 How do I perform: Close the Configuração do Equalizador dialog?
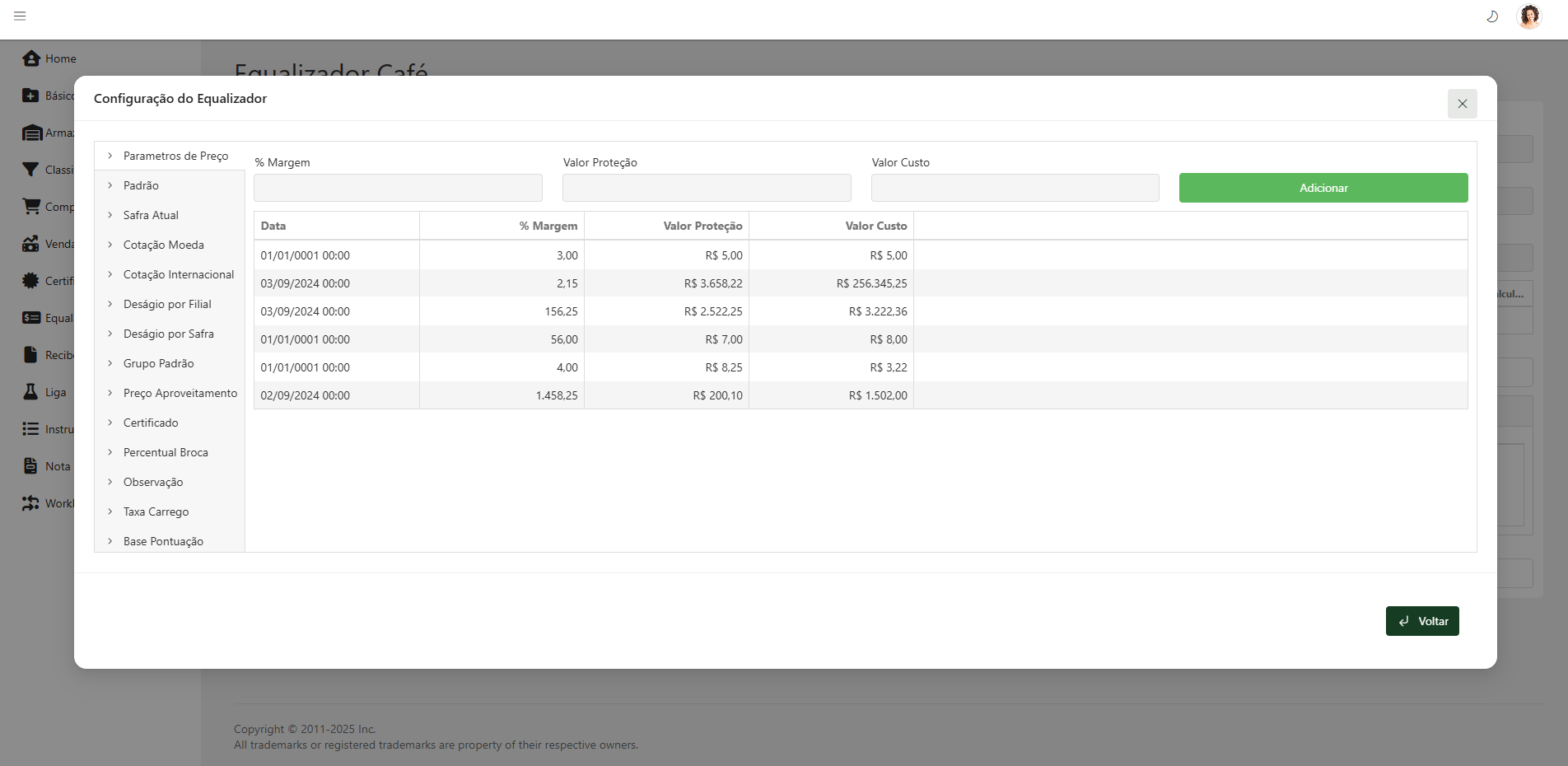click(1462, 104)
